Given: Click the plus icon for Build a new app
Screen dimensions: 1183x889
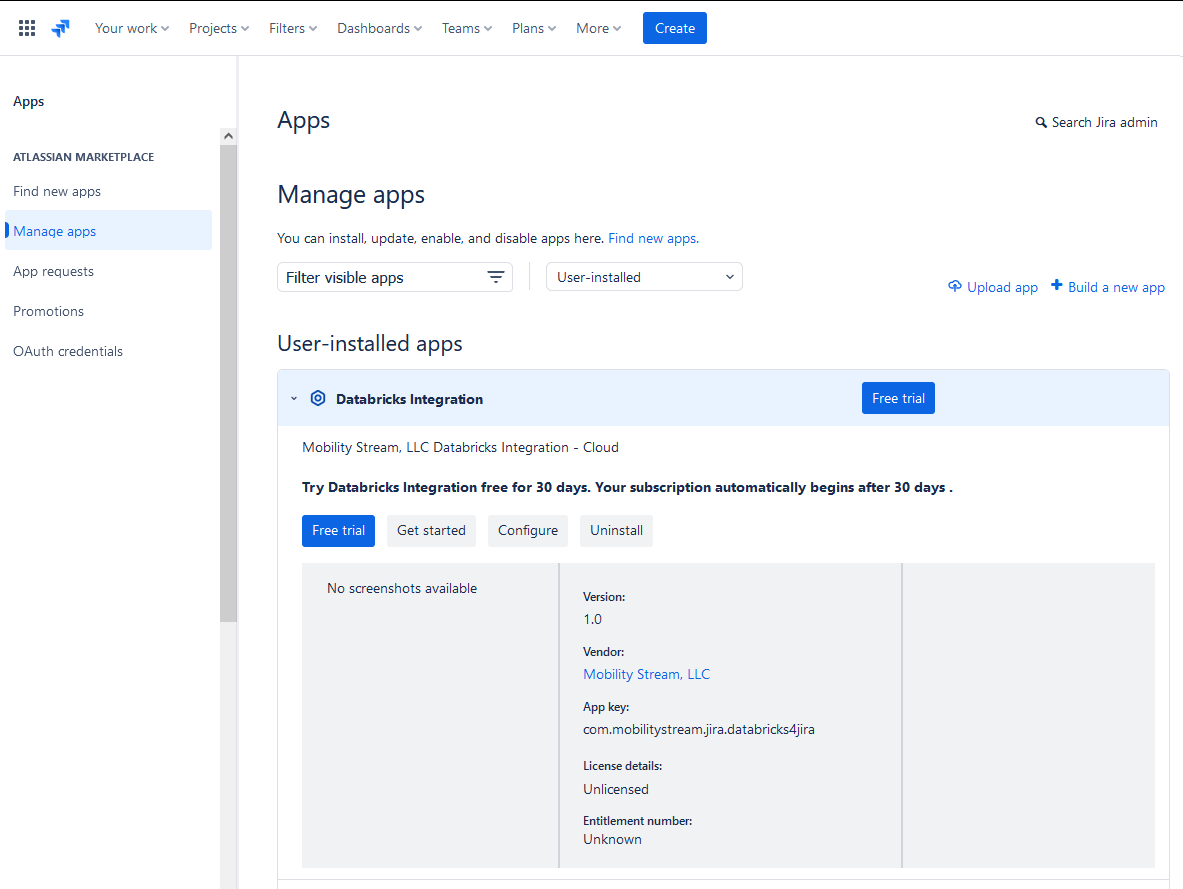Looking at the screenshot, I should (x=1057, y=286).
